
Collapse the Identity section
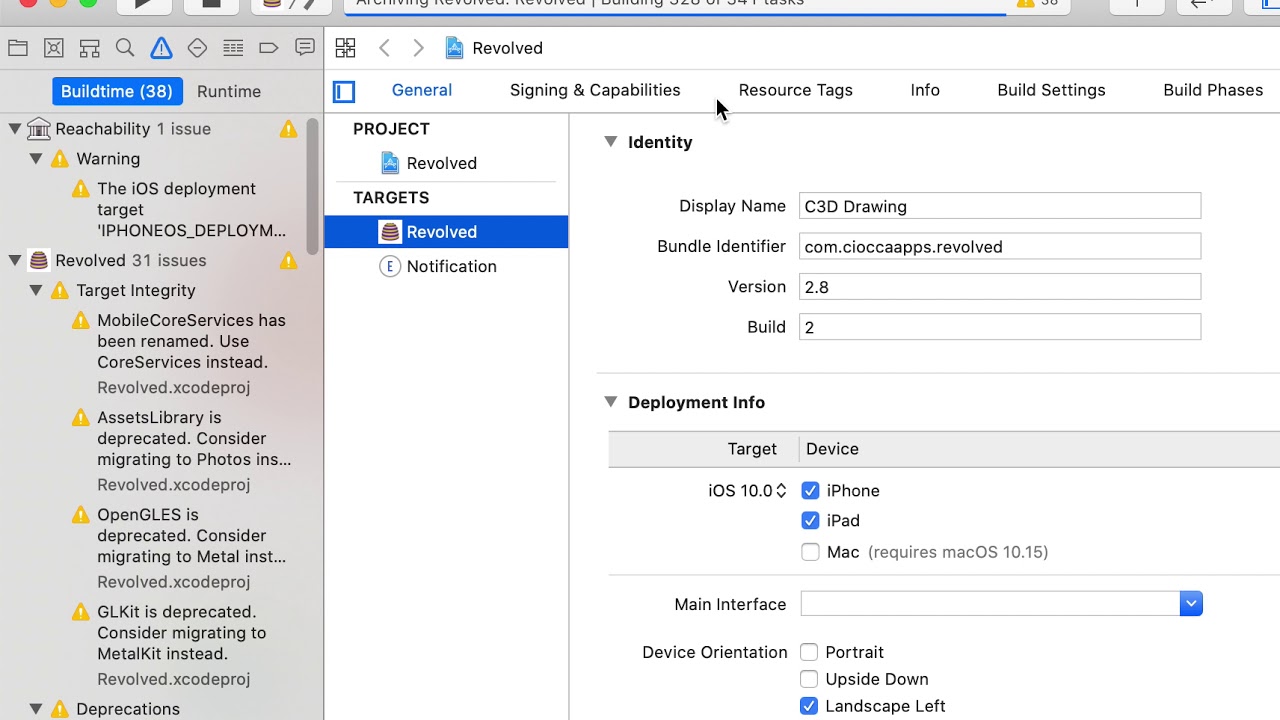[x=610, y=142]
